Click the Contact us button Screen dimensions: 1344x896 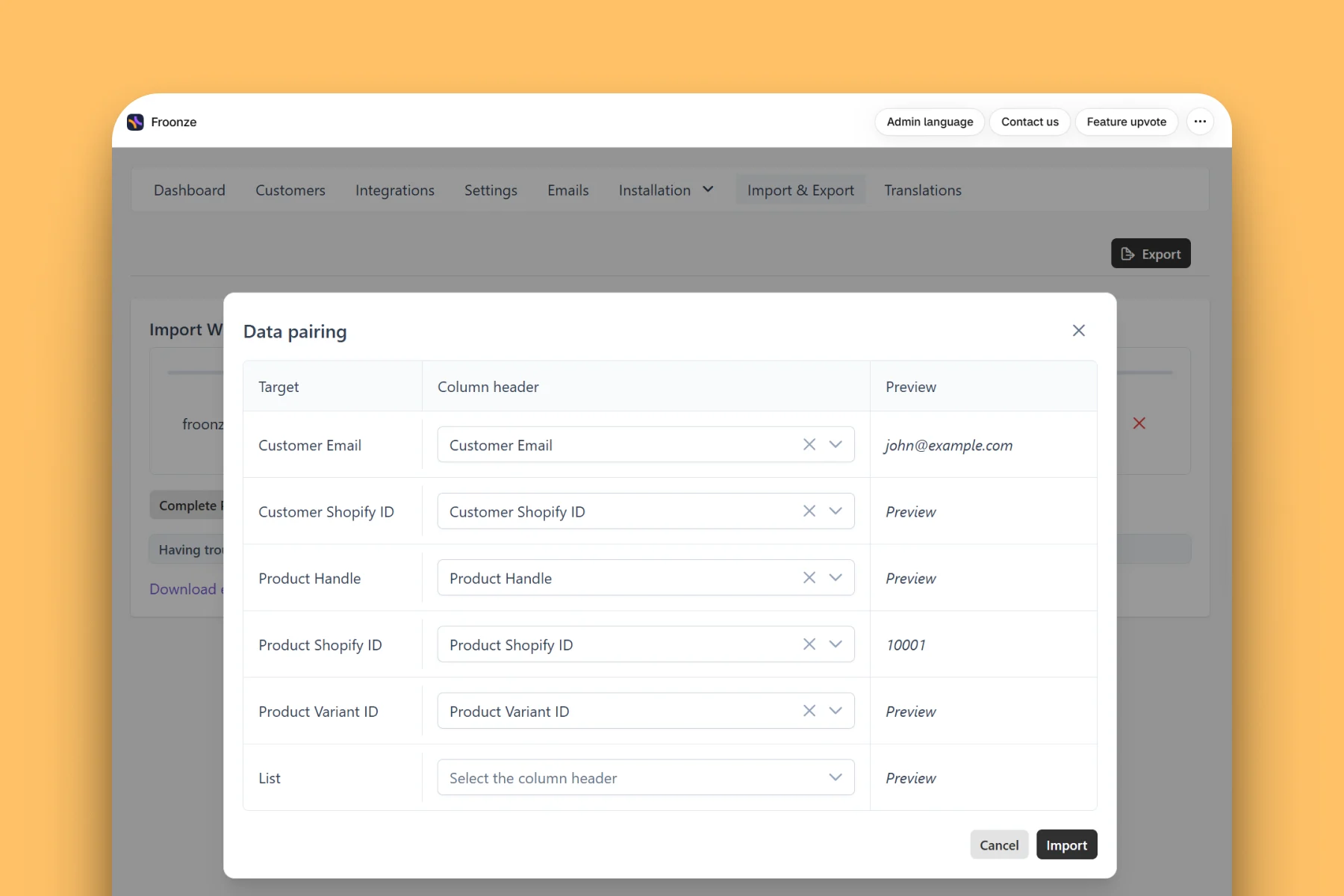pos(1030,122)
